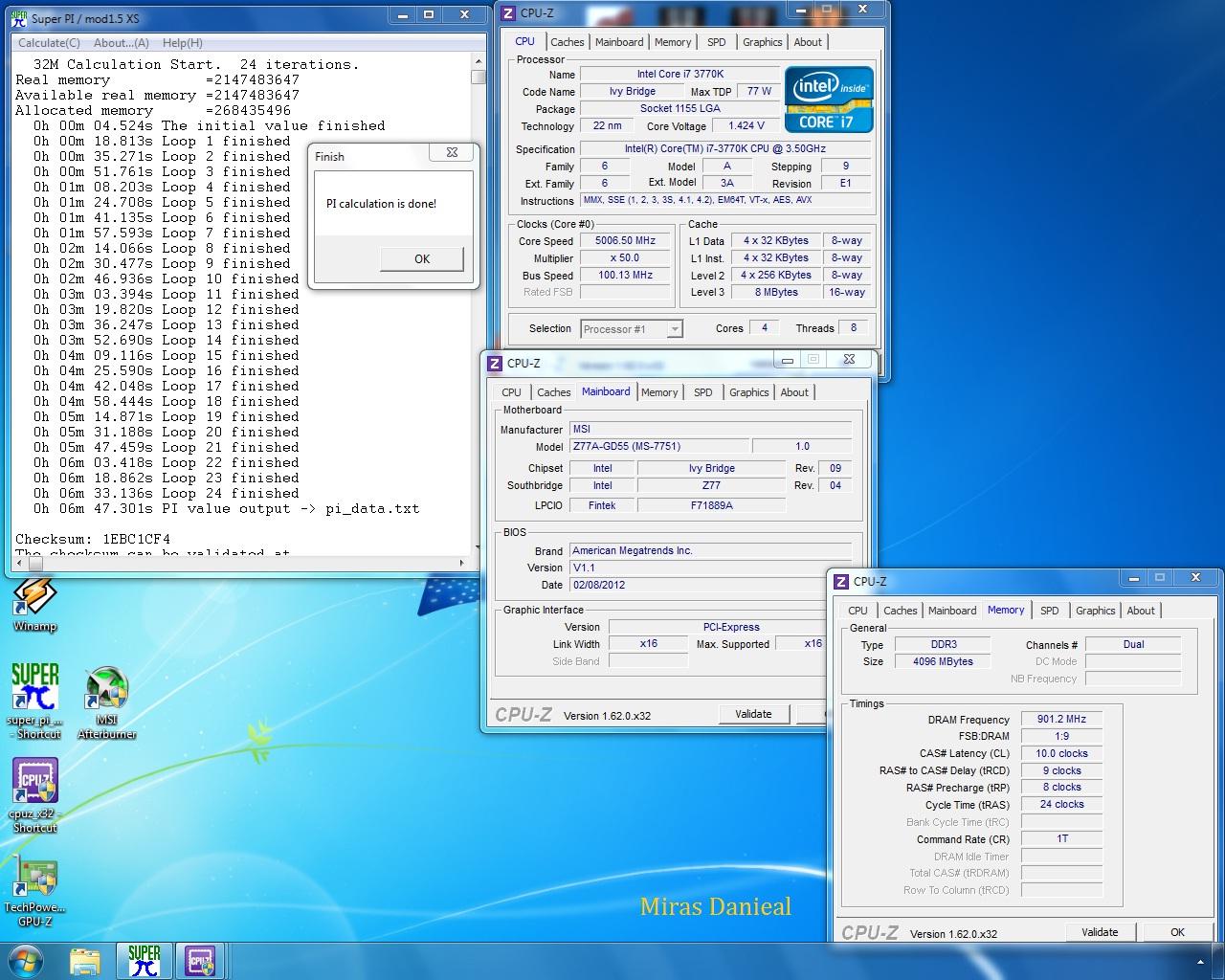Click the Super PI horizontal scrollbar left arrow

pos(17,563)
